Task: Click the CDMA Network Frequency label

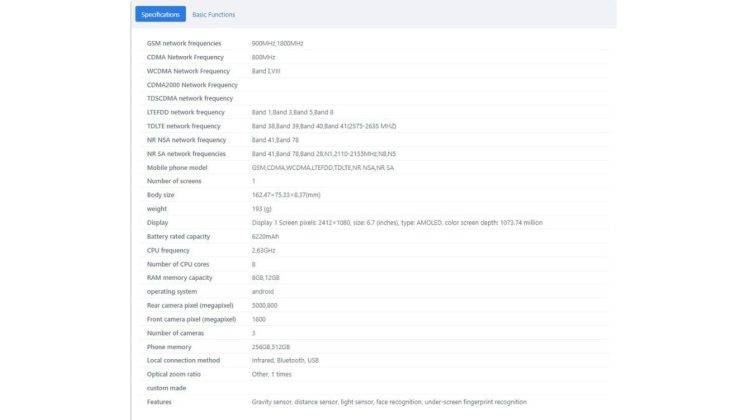Action: click(185, 57)
